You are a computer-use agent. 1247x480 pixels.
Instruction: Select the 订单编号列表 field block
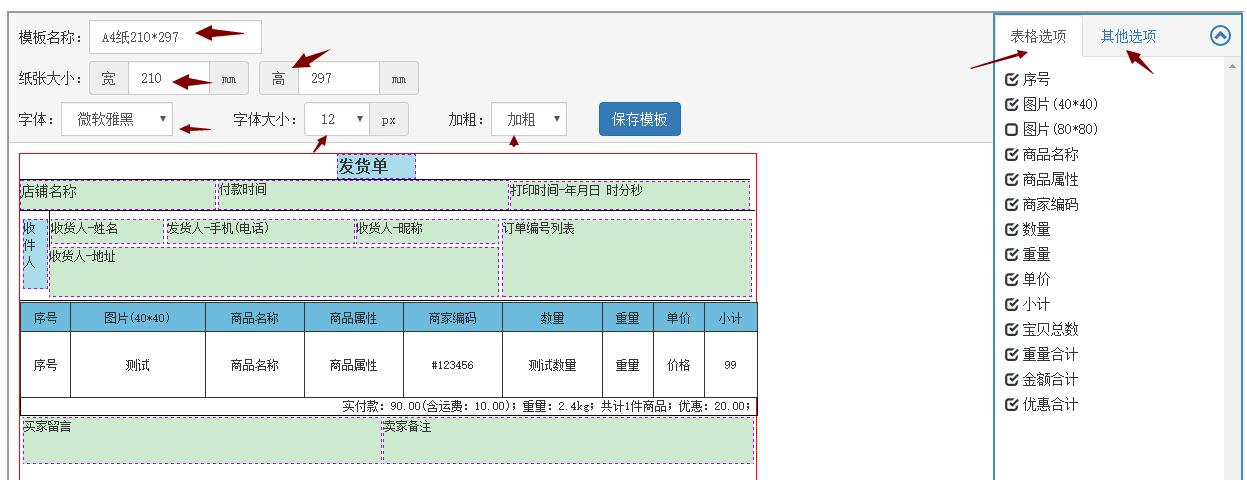626,257
